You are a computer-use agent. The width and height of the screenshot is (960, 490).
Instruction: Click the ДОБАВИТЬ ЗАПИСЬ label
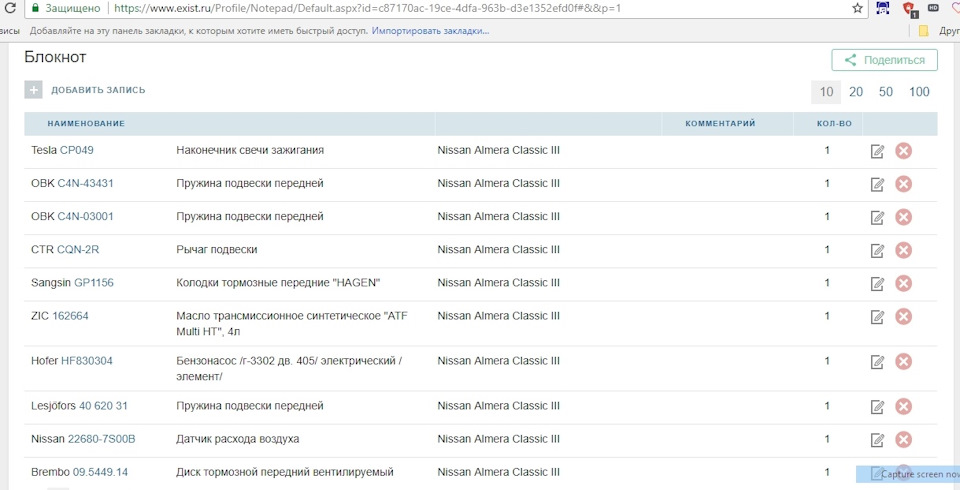pyautogui.click(x=99, y=90)
